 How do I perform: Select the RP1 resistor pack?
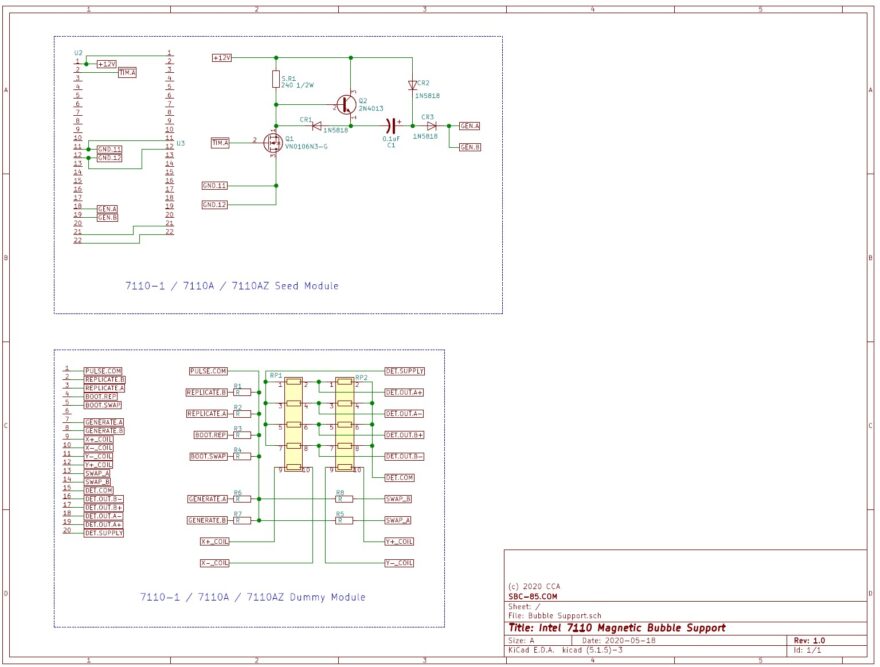294,425
